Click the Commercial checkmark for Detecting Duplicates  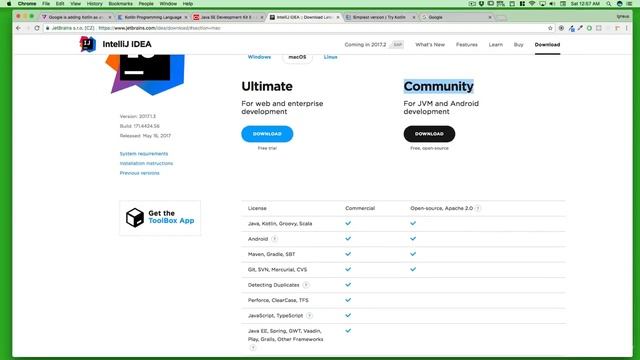[348, 284]
